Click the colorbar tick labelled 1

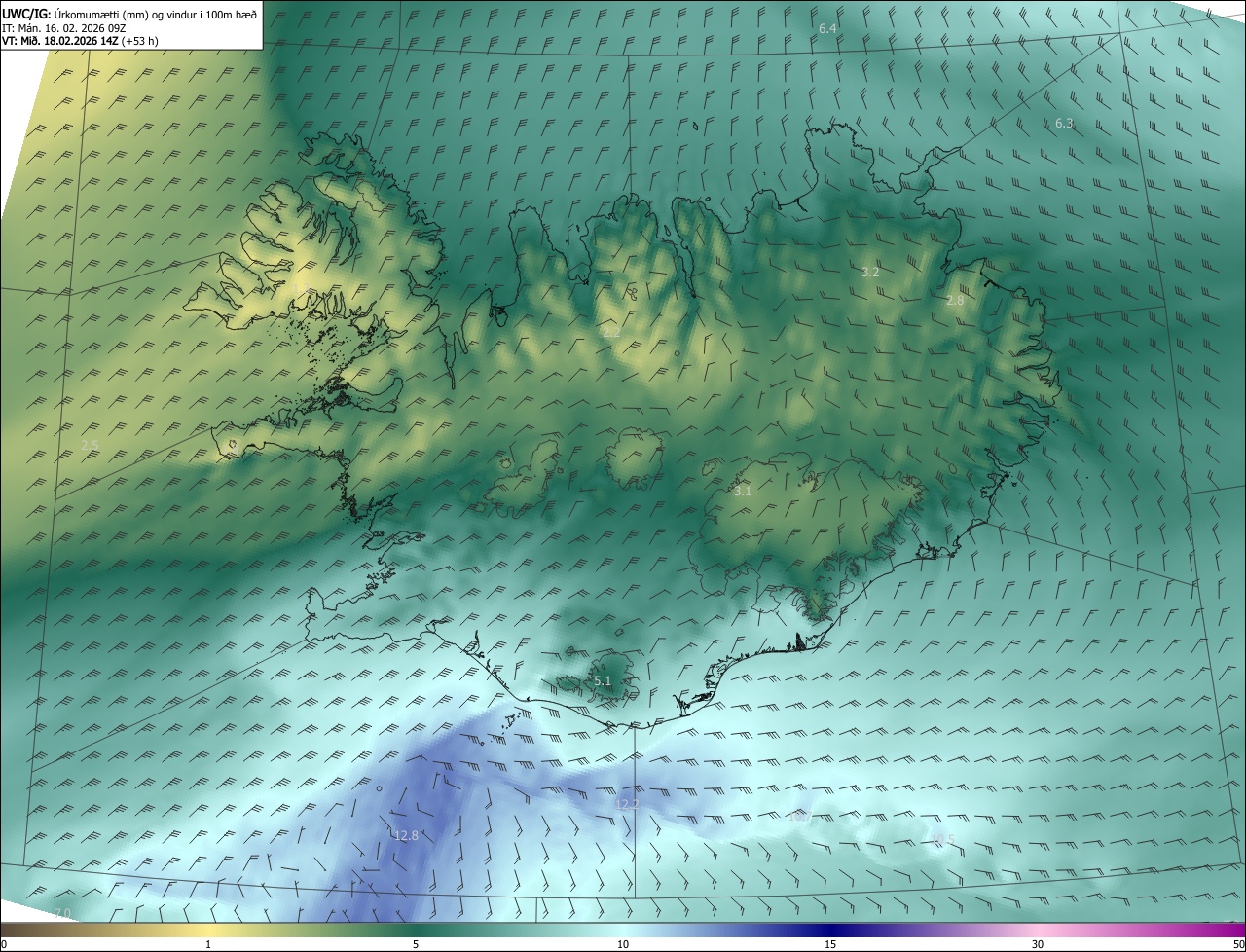tap(208, 944)
